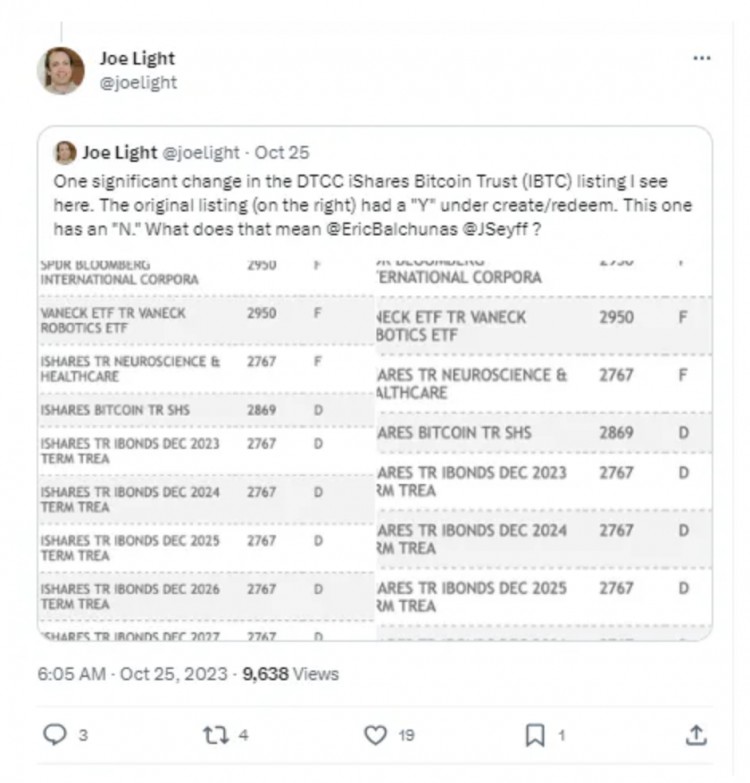Click Joe Light's large profile avatar
This screenshot has height=783, width=750.
[61, 70]
